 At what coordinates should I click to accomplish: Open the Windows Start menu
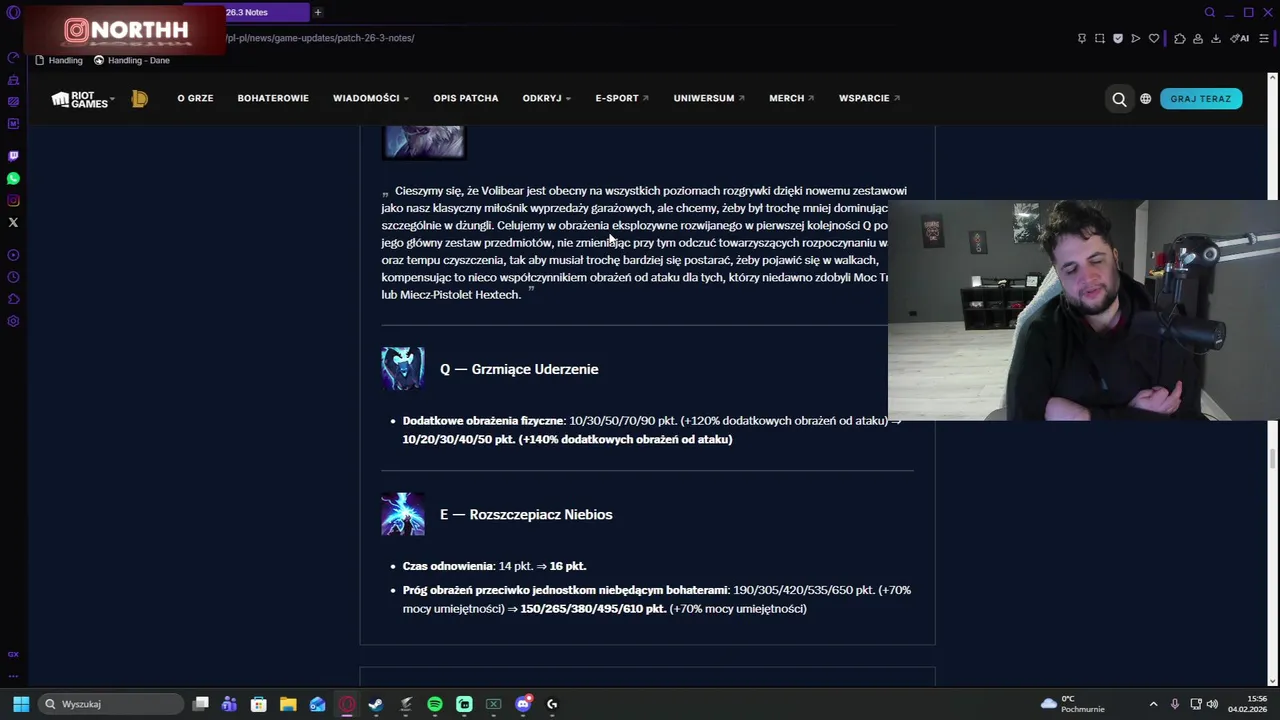coord(21,704)
